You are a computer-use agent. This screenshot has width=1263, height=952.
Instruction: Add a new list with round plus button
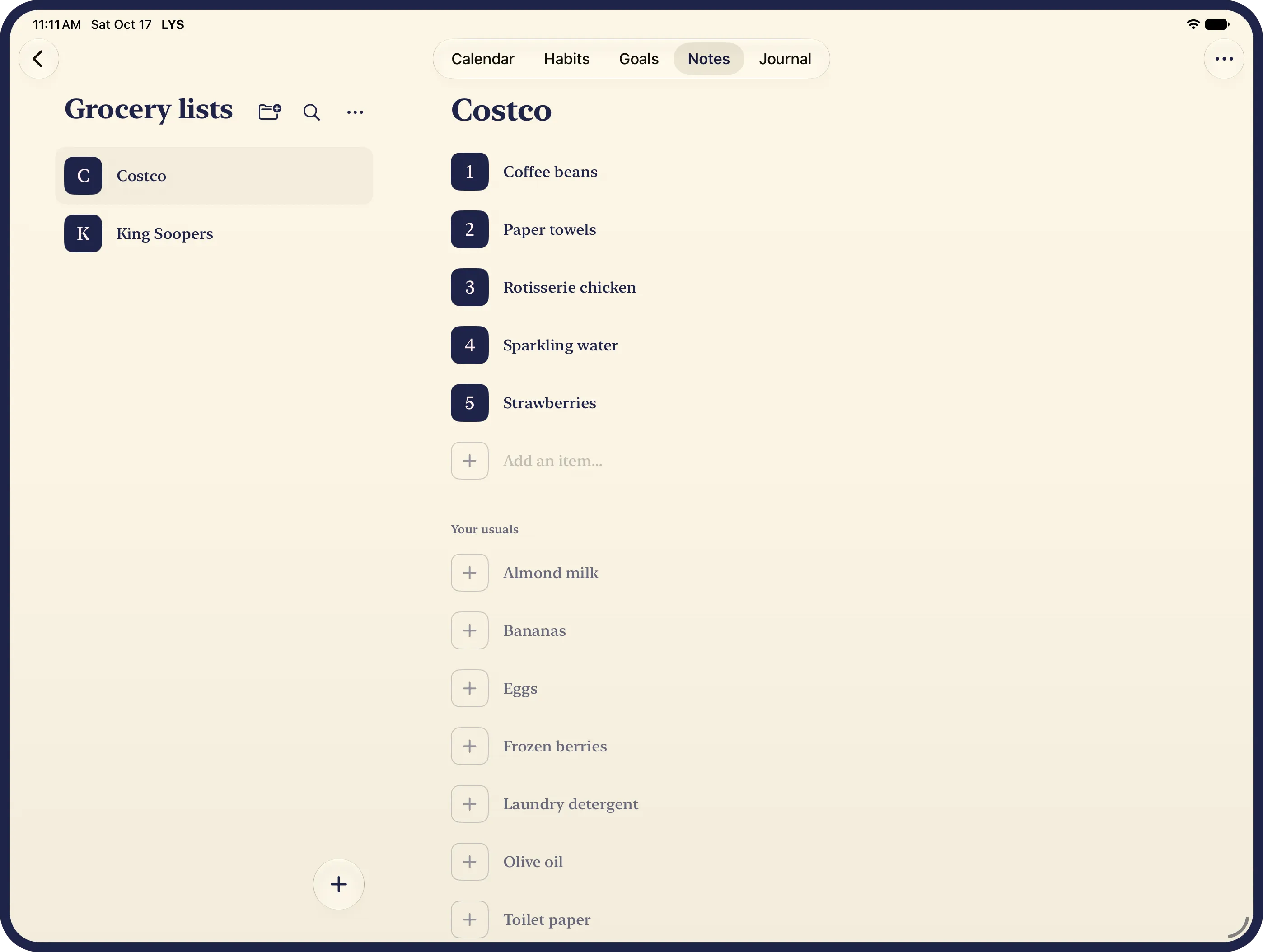tap(339, 884)
